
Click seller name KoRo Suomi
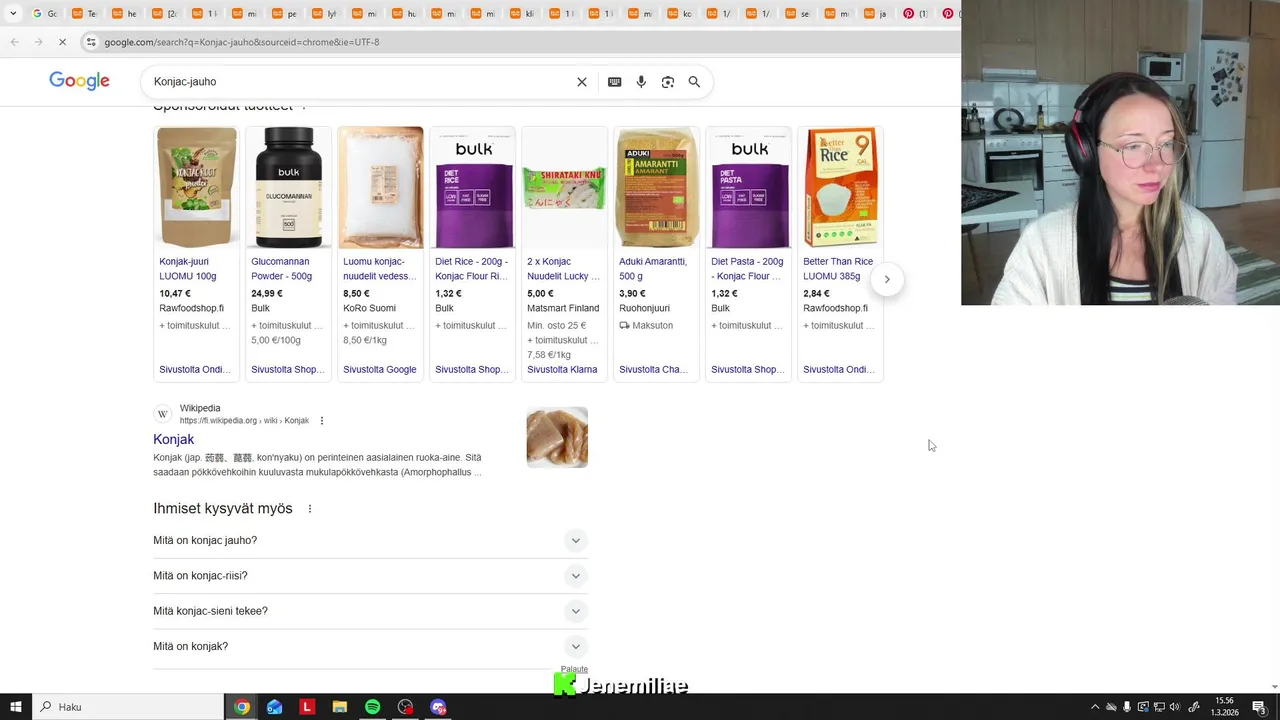[x=369, y=309]
